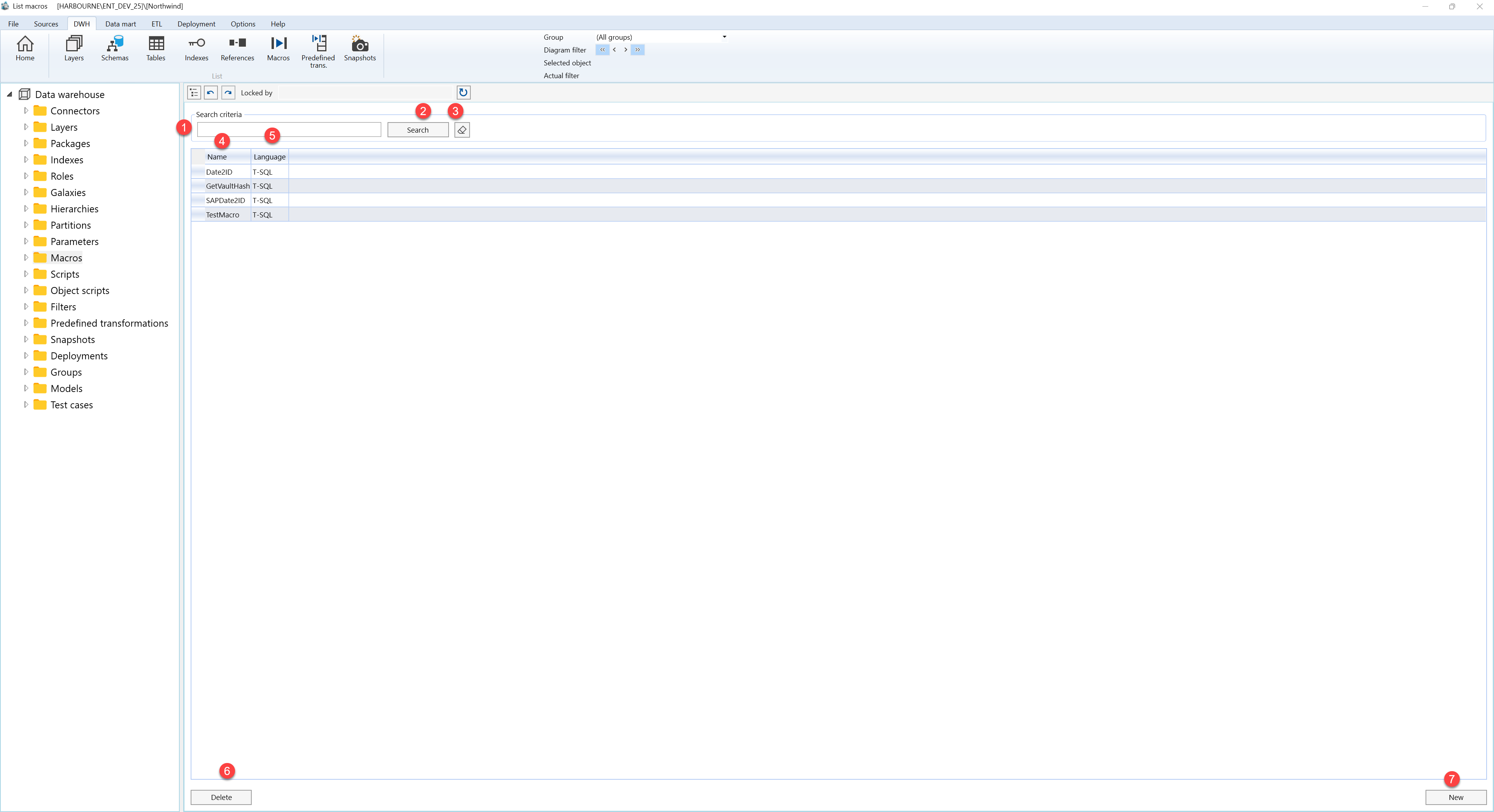The image size is (1494, 812).
Task: Select the Date2ID macro row
Action: [838, 171]
